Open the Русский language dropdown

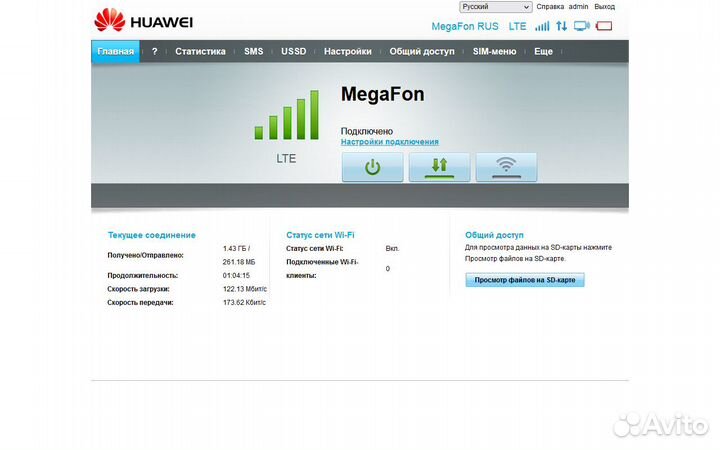pos(495,7)
